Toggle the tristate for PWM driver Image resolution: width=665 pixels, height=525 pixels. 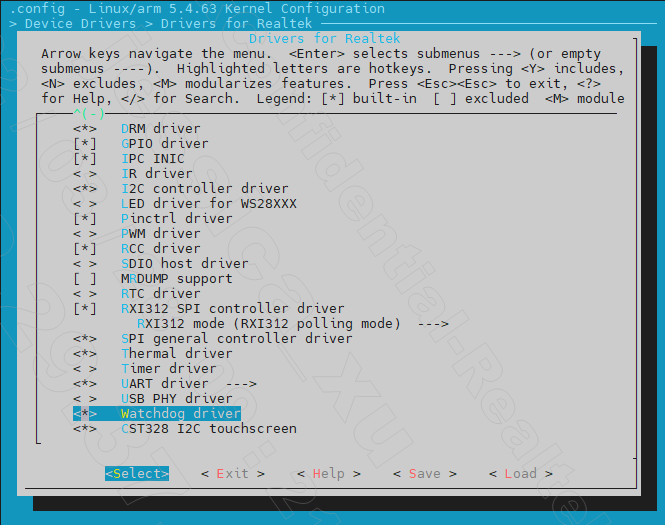[x=85, y=234]
